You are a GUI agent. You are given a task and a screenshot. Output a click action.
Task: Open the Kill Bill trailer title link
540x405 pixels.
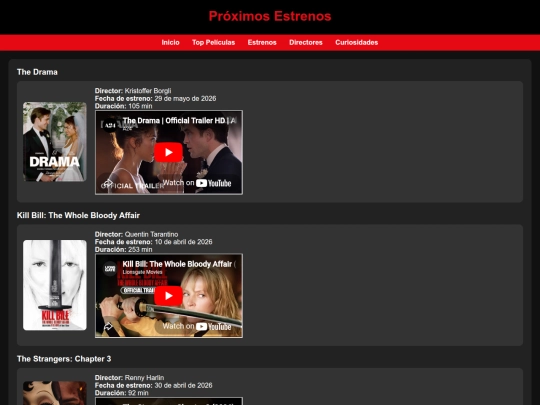click(179, 264)
